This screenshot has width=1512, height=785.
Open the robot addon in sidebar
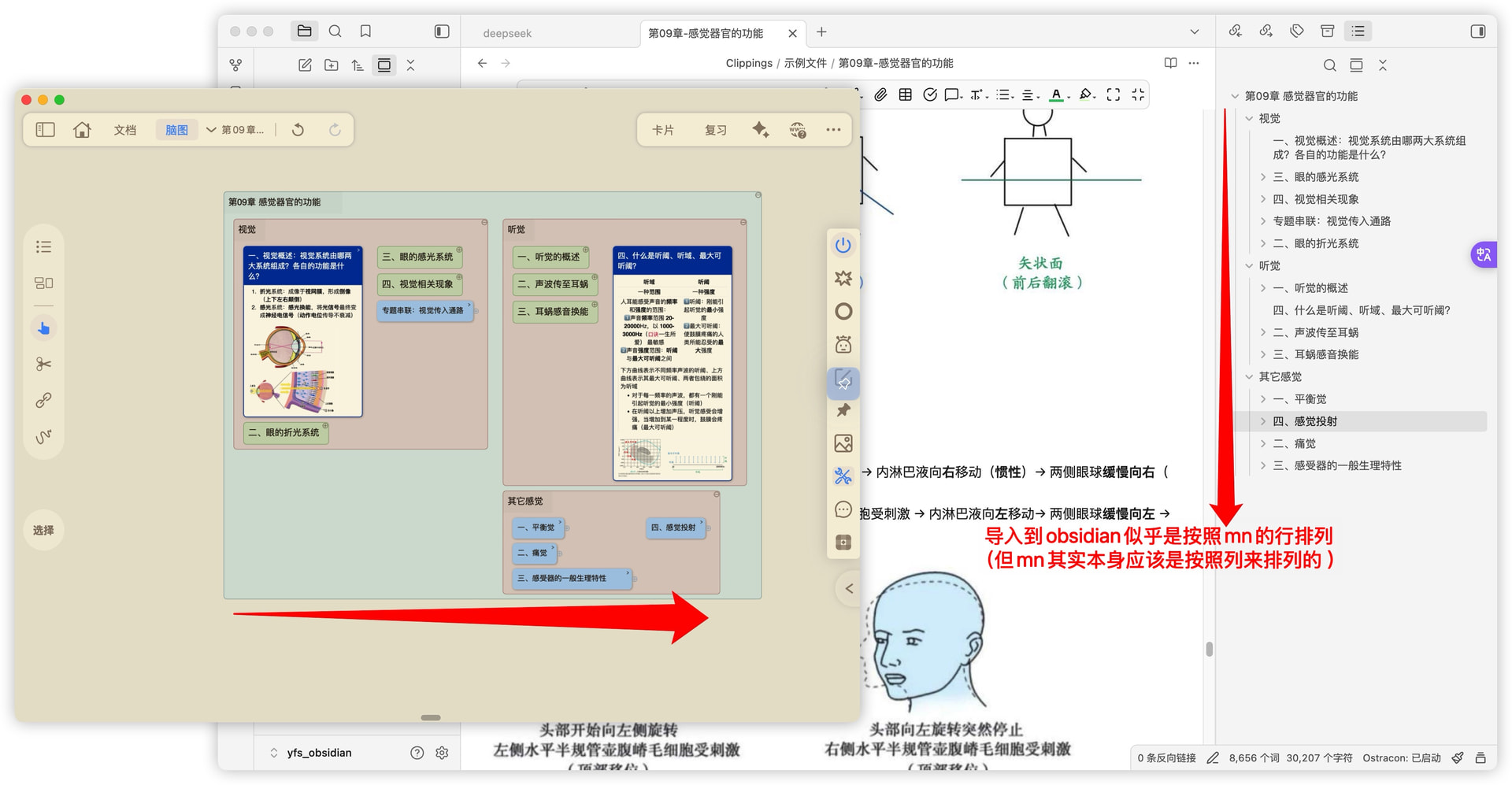tap(843, 344)
